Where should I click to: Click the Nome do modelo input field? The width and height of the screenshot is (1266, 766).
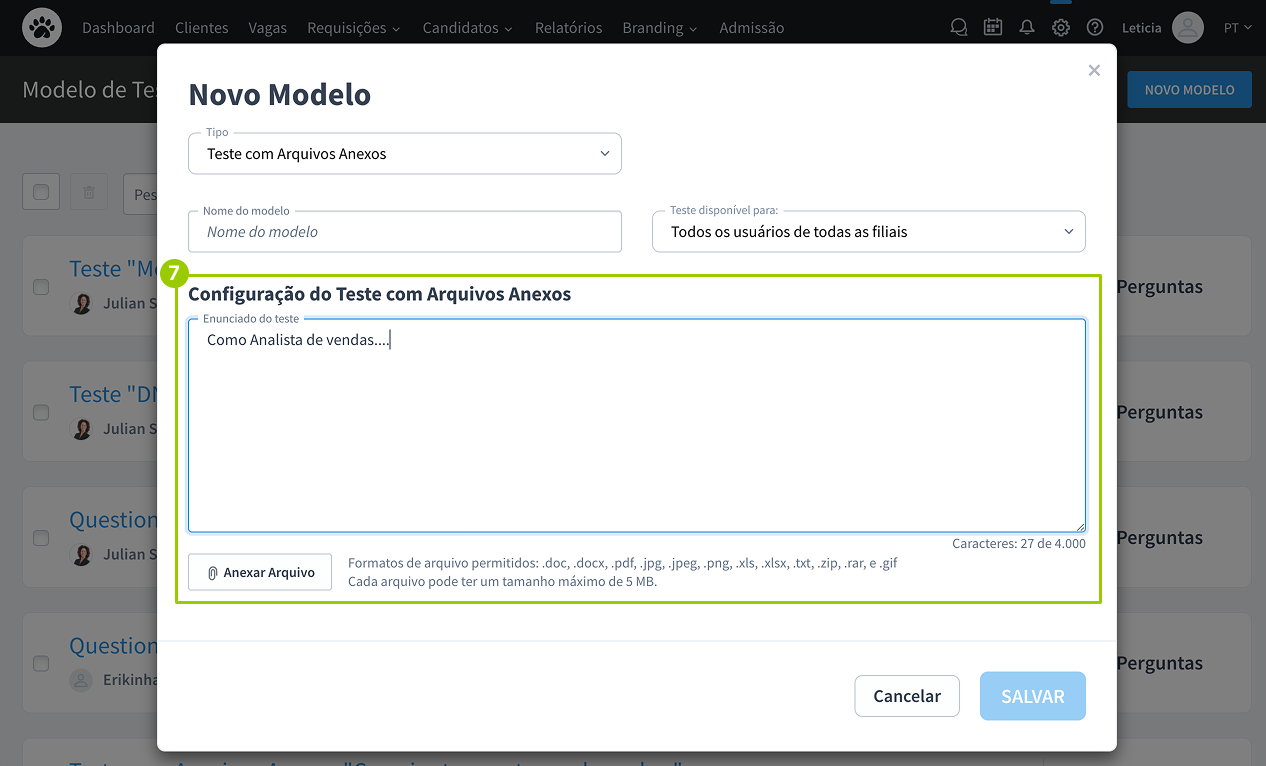404,232
